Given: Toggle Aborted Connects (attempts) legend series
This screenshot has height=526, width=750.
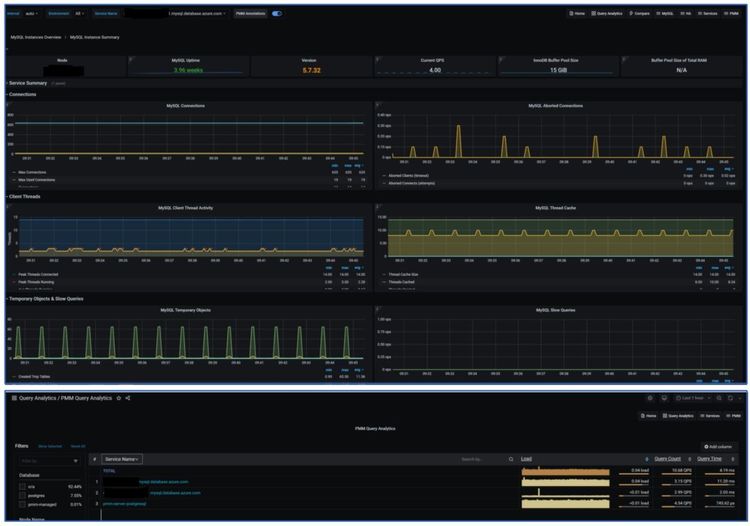Looking at the screenshot, I should (411, 183).
